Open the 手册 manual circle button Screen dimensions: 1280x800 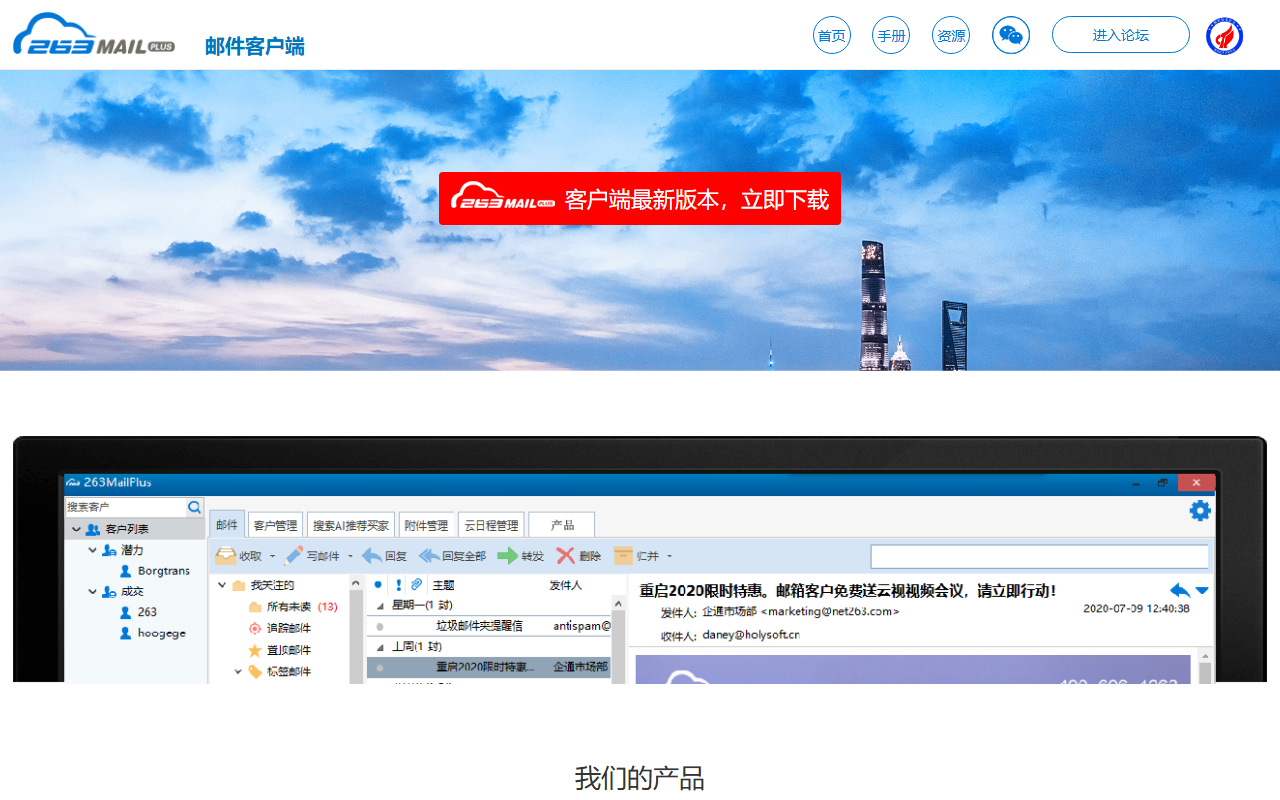pos(891,35)
